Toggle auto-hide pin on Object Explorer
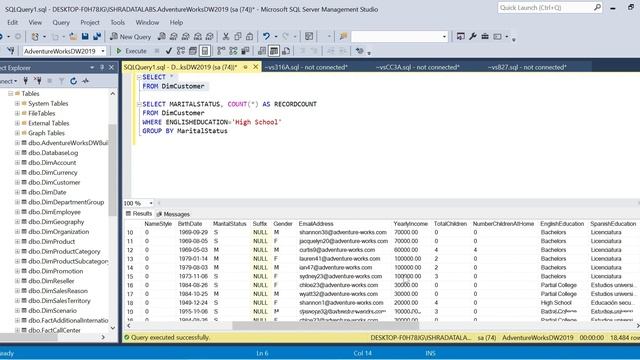The height and width of the screenshot is (360, 640). [x=102, y=67]
